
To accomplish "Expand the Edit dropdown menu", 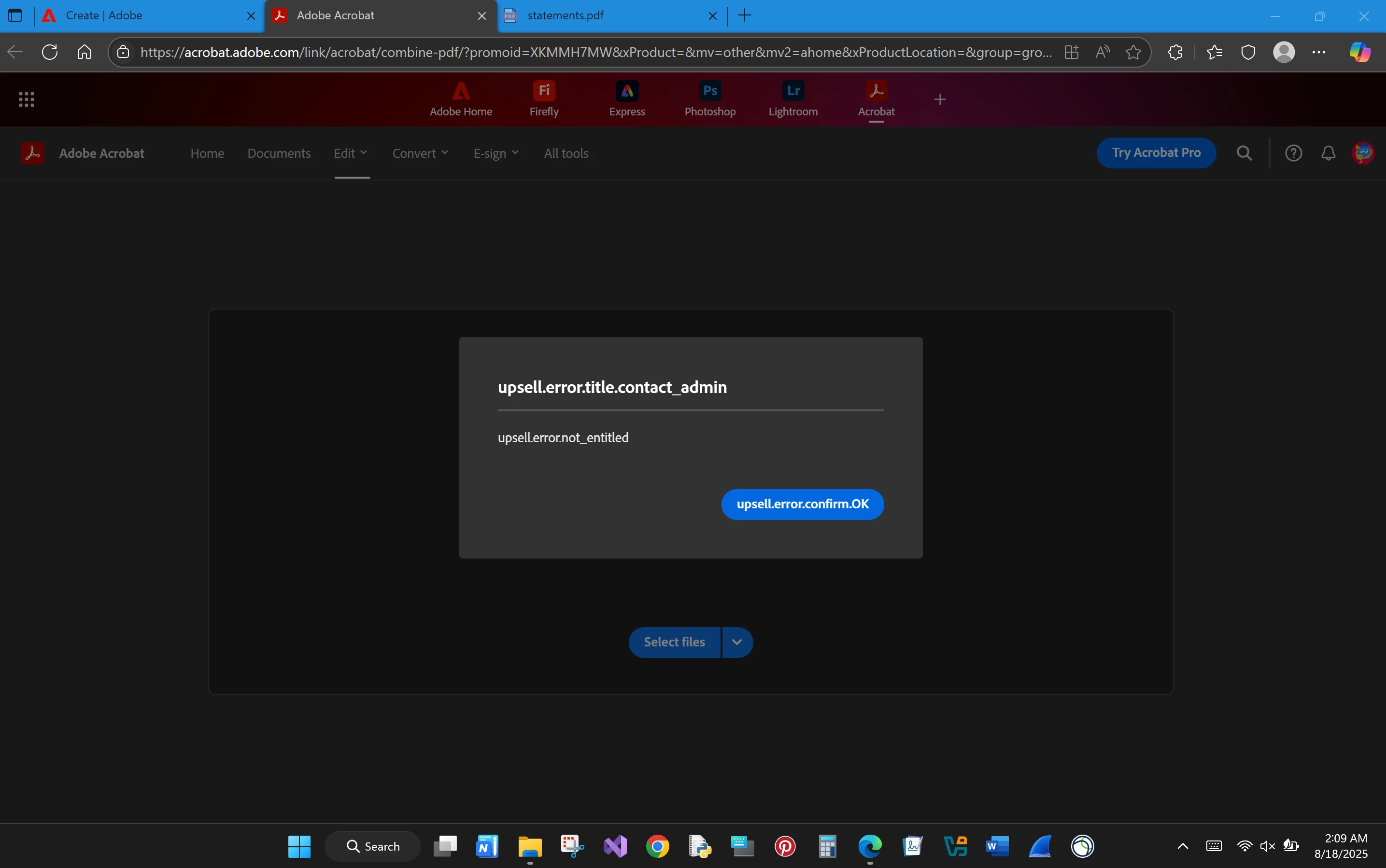I will click(351, 154).
